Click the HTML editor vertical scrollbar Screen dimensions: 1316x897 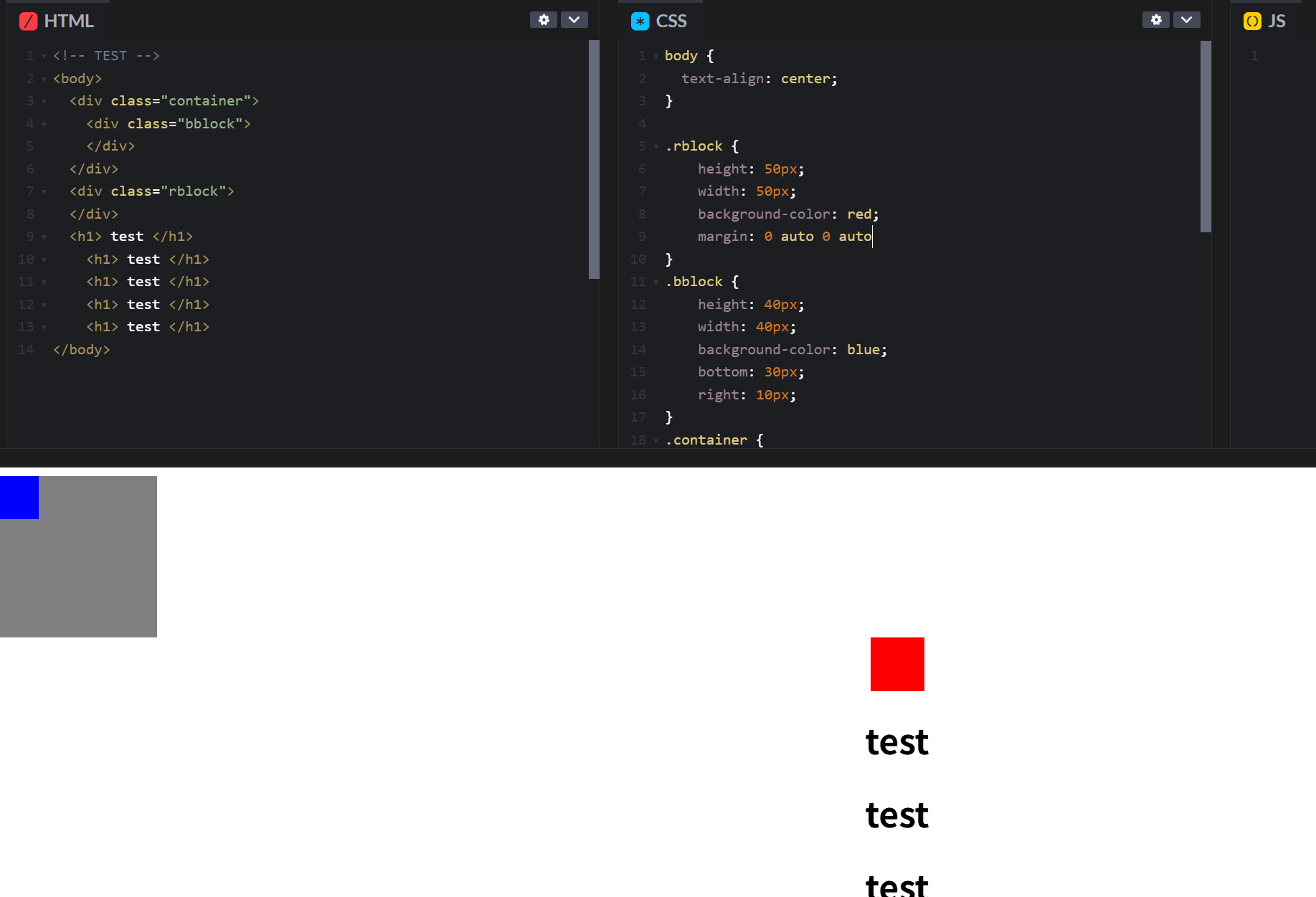coord(594,159)
